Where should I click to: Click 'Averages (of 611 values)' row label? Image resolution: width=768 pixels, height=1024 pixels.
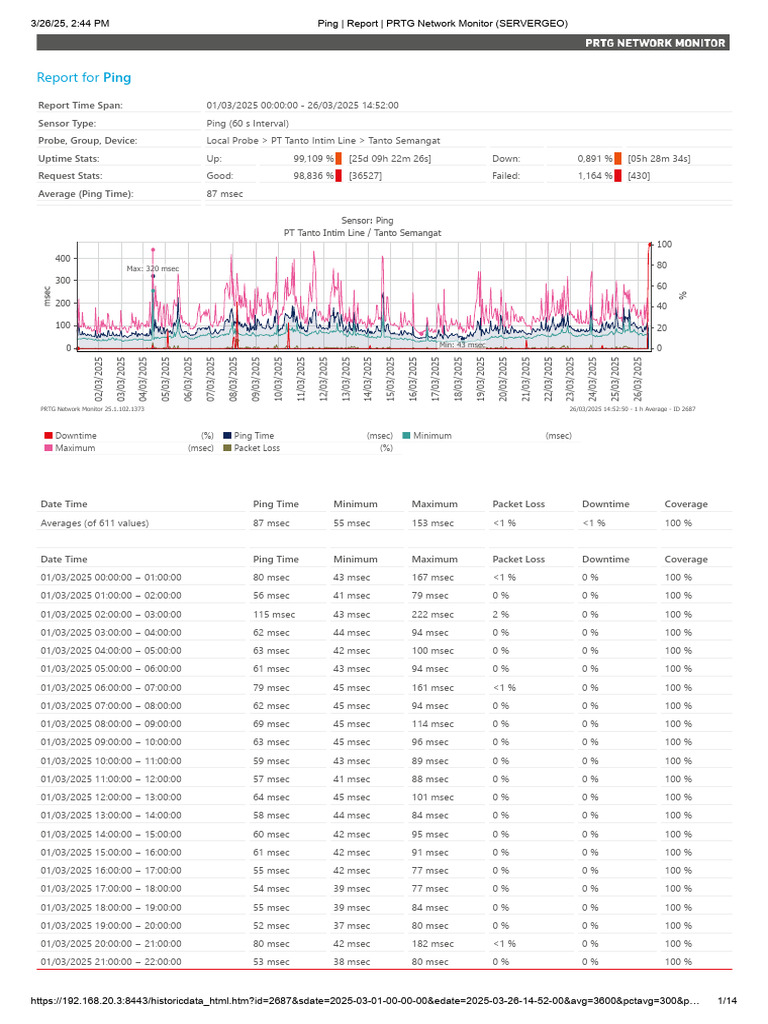[x=95, y=523]
